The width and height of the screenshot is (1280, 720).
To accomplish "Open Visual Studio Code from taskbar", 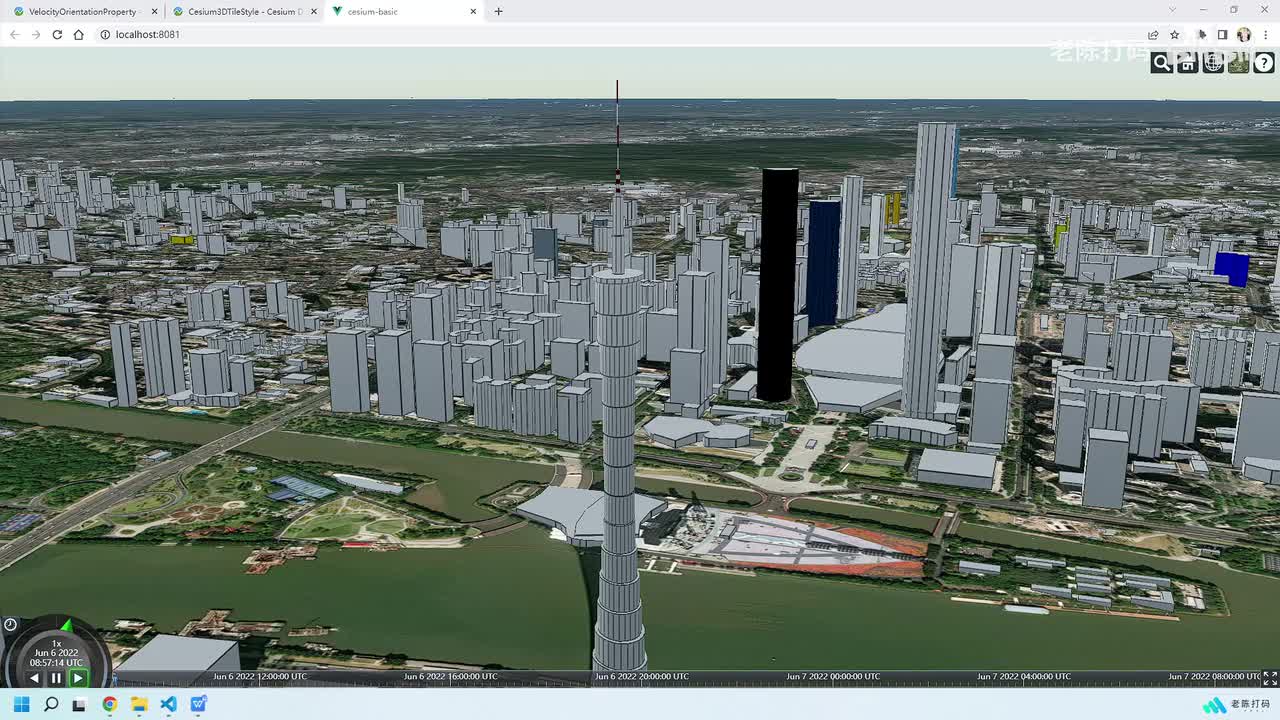I will tap(169, 704).
